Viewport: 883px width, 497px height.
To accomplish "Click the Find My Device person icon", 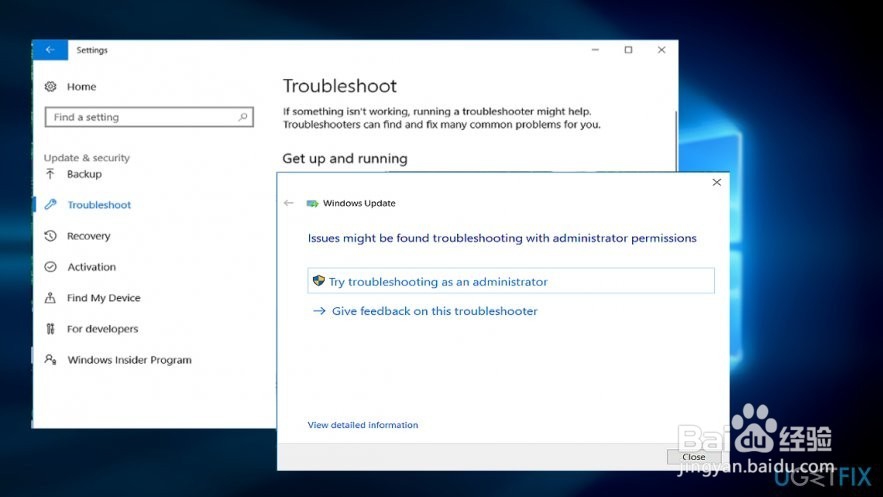I will tap(50, 297).
